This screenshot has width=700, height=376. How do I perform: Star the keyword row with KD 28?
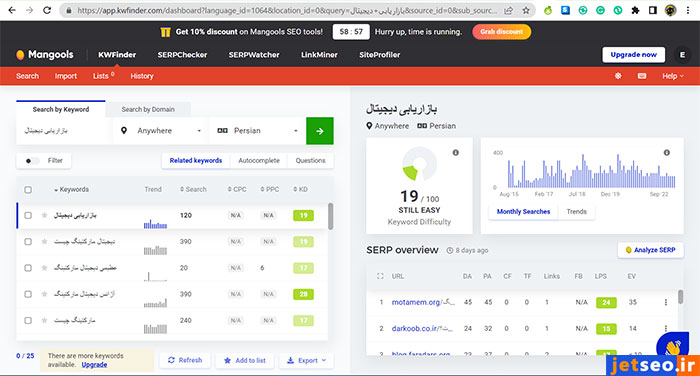[44, 294]
